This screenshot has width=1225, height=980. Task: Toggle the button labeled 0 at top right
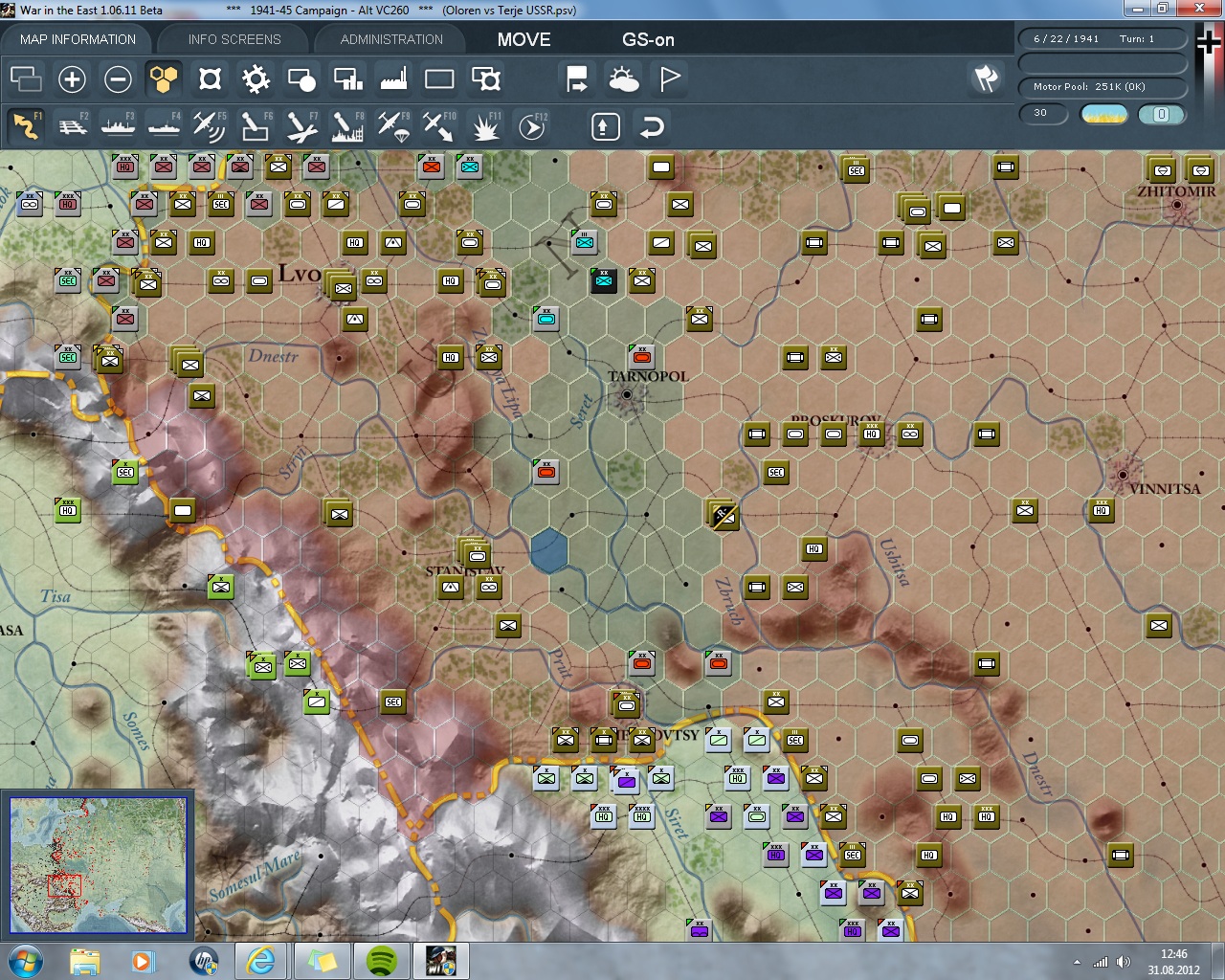(1161, 114)
